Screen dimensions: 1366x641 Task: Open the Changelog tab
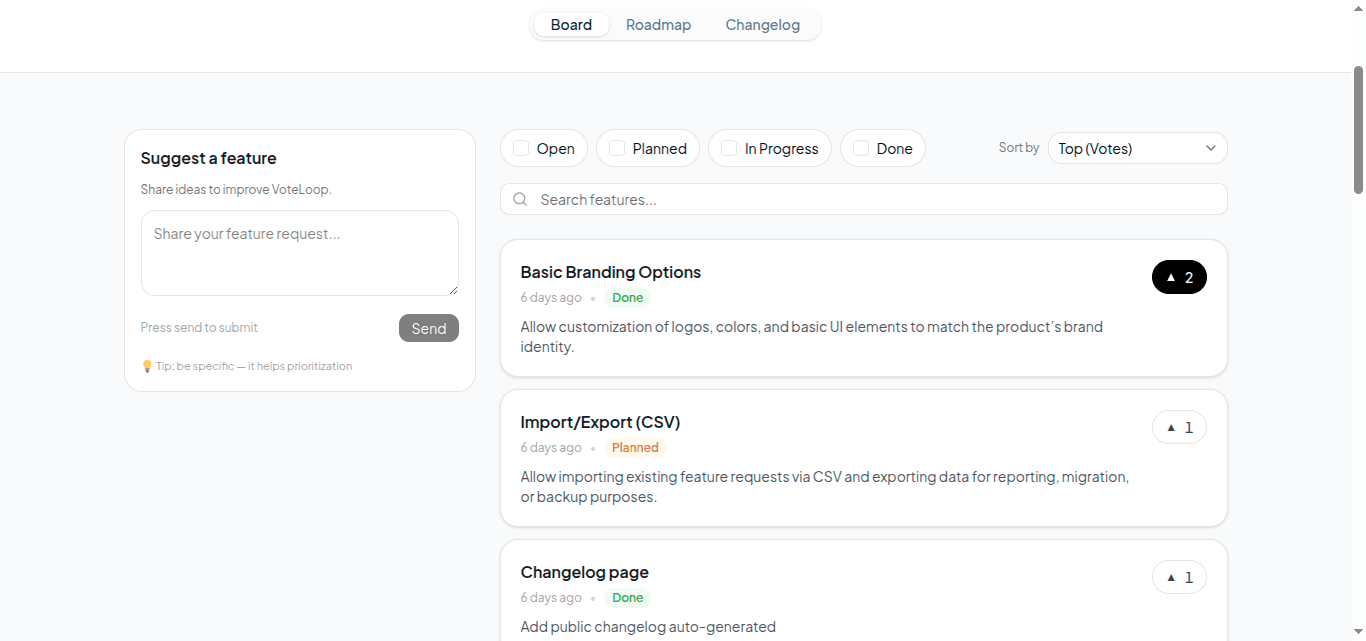coord(762,25)
